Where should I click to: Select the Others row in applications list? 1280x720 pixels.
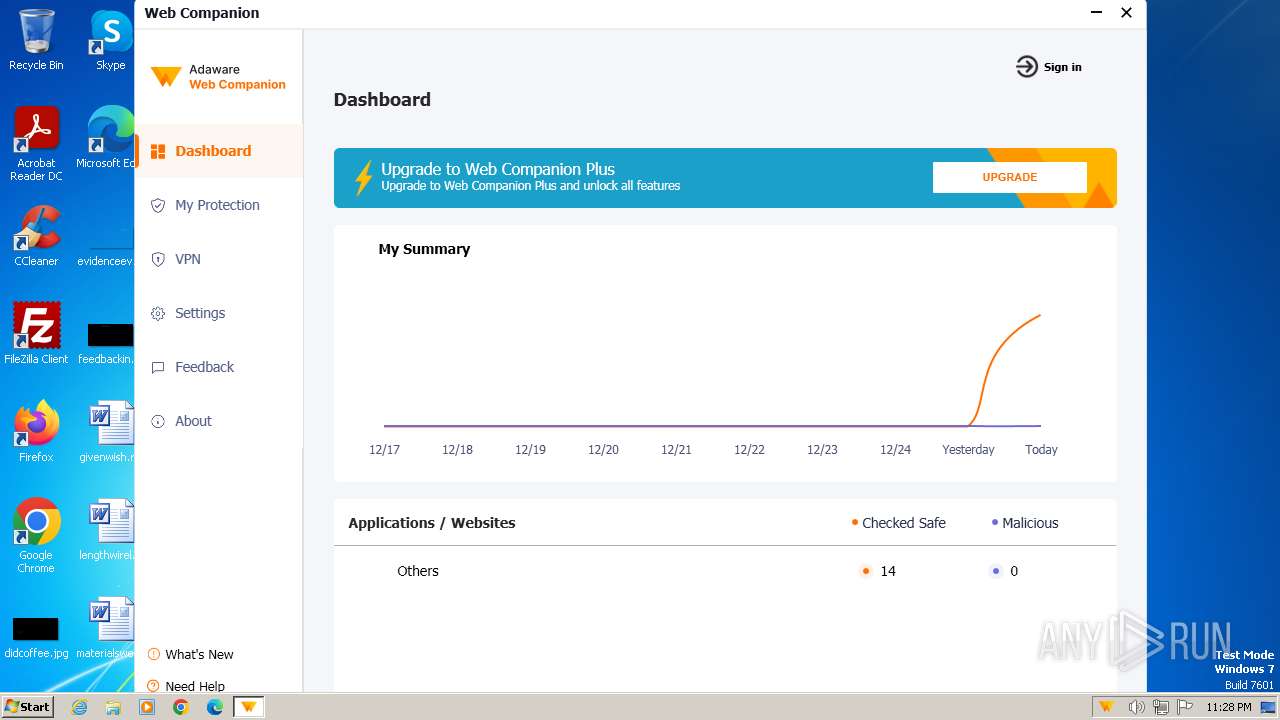click(725, 571)
